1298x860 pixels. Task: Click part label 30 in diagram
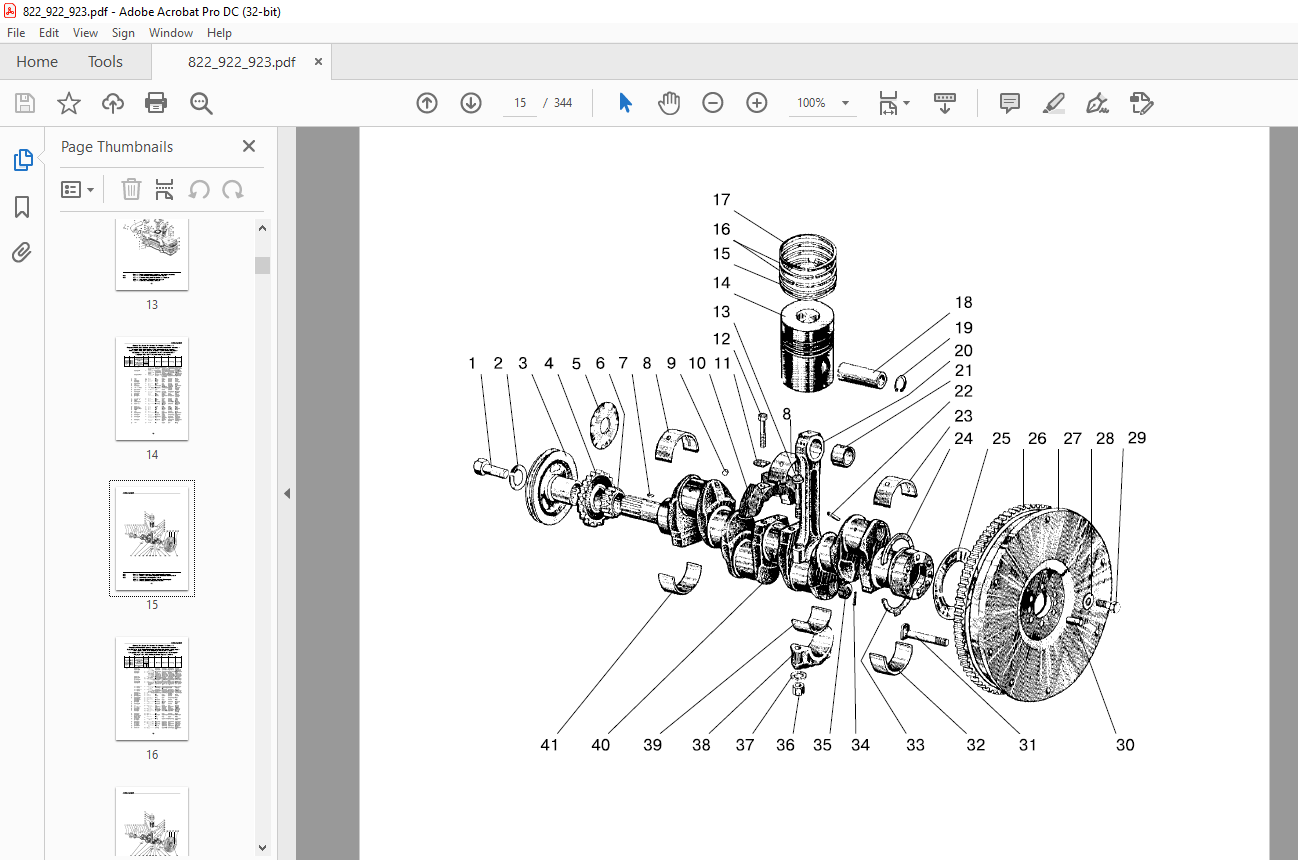(x=1125, y=745)
